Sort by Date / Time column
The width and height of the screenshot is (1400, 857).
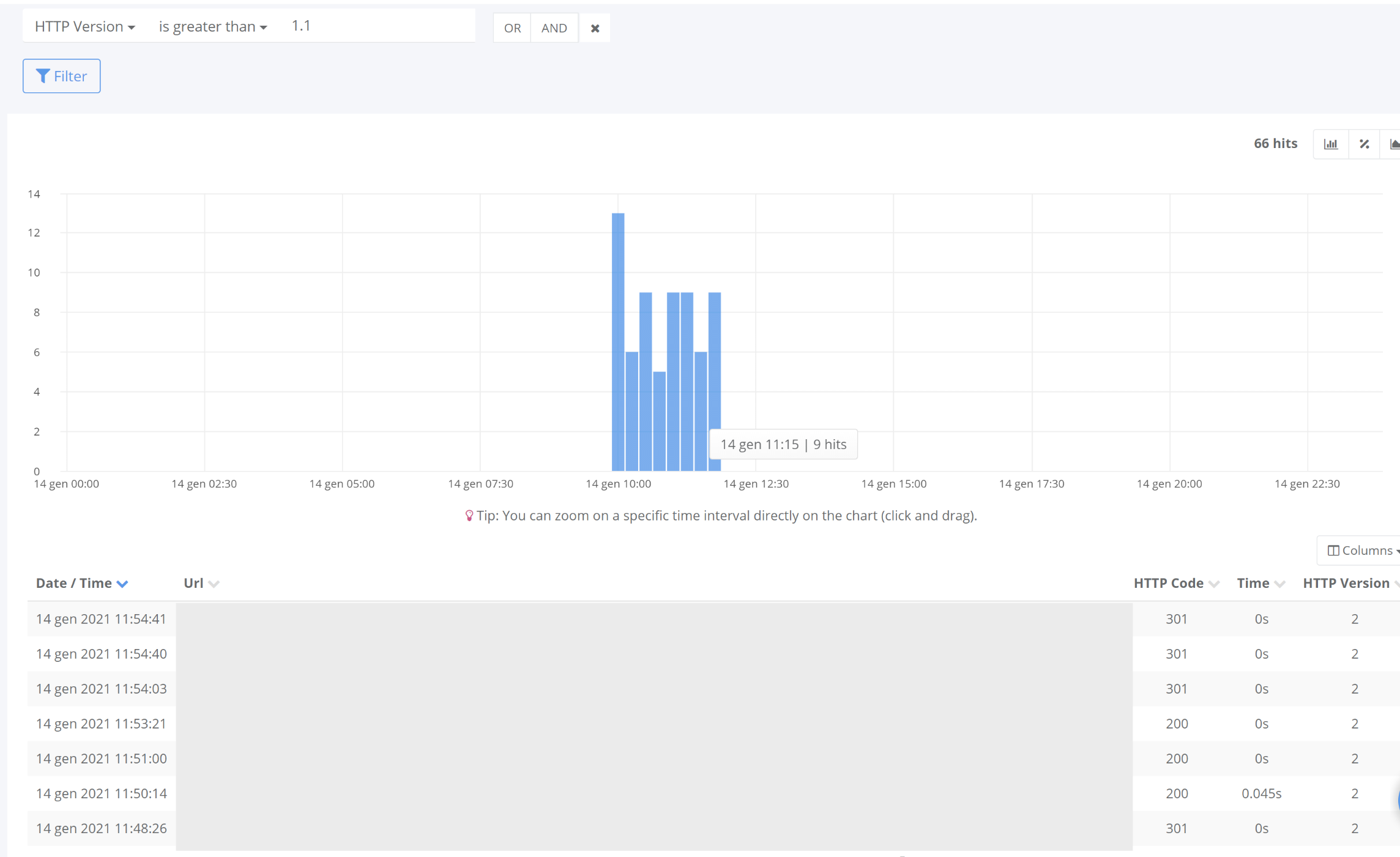[81, 584]
